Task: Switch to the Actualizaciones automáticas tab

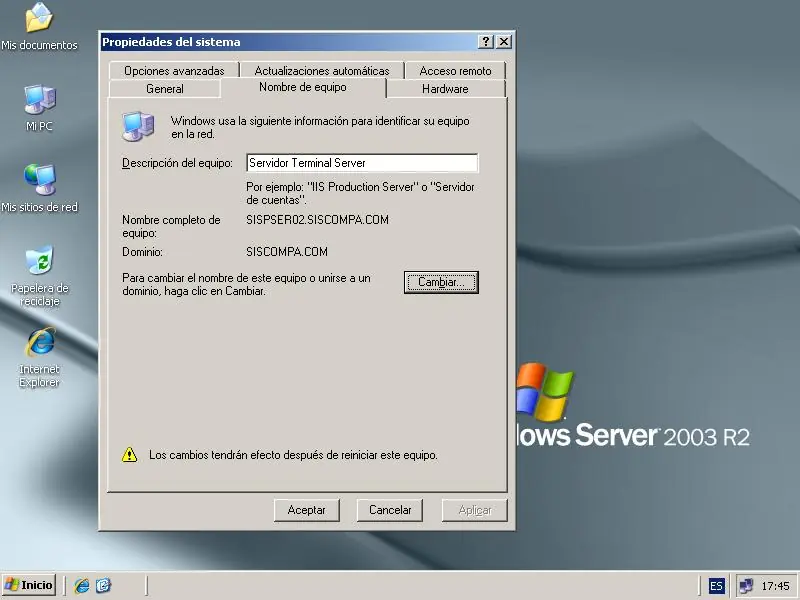Action: (x=322, y=70)
